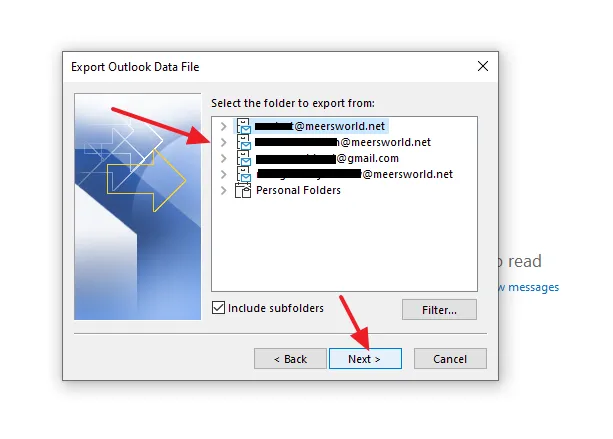Expand the fourth account's folder list
This screenshot has height=439, width=613.
pyautogui.click(x=223, y=174)
